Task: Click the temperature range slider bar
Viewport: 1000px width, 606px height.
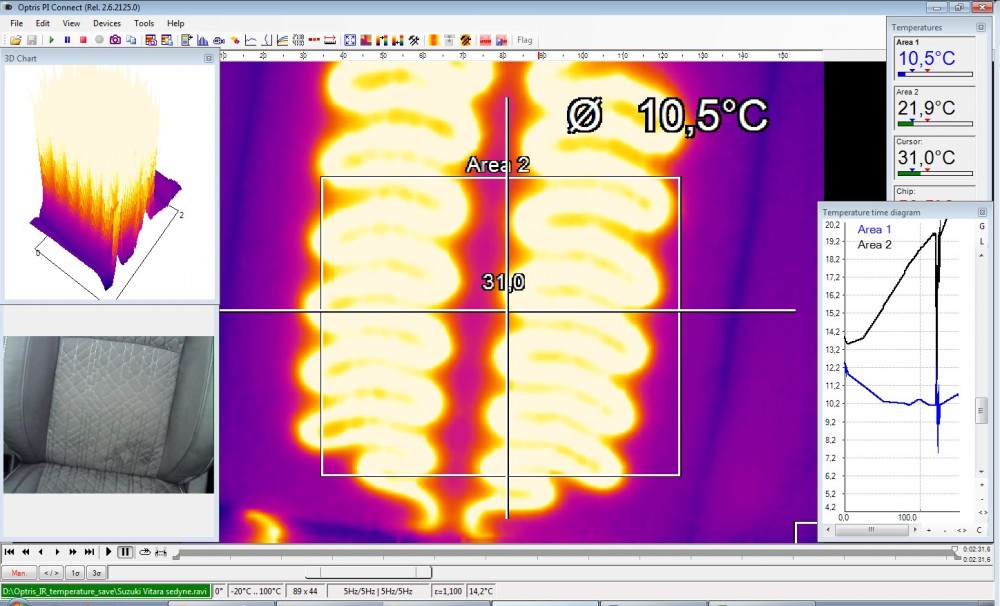Action: pyautogui.click(x=368, y=572)
